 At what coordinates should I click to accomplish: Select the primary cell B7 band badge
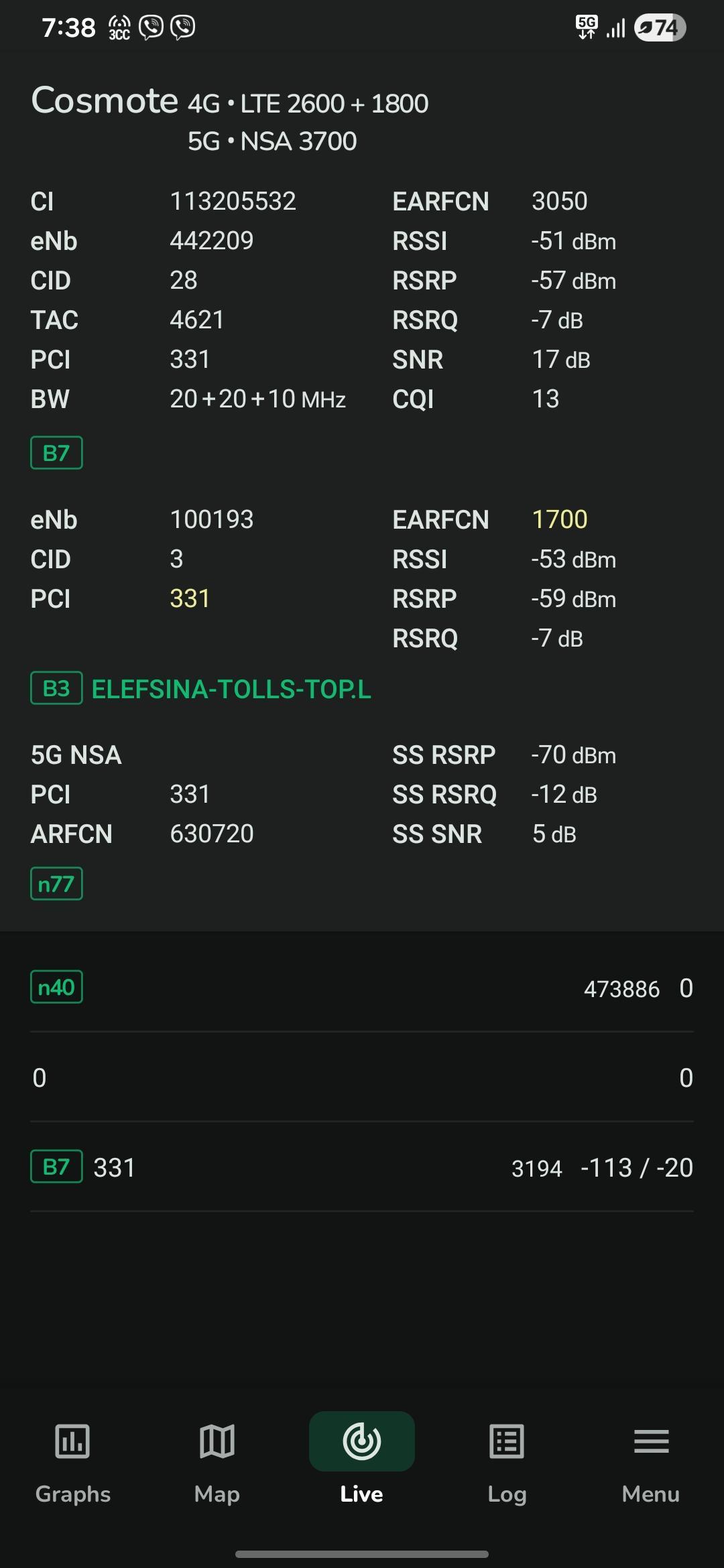point(56,453)
